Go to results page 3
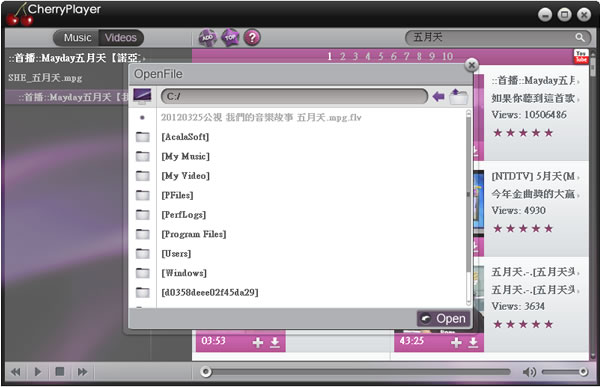The image size is (600, 387). [x=355, y=56]
